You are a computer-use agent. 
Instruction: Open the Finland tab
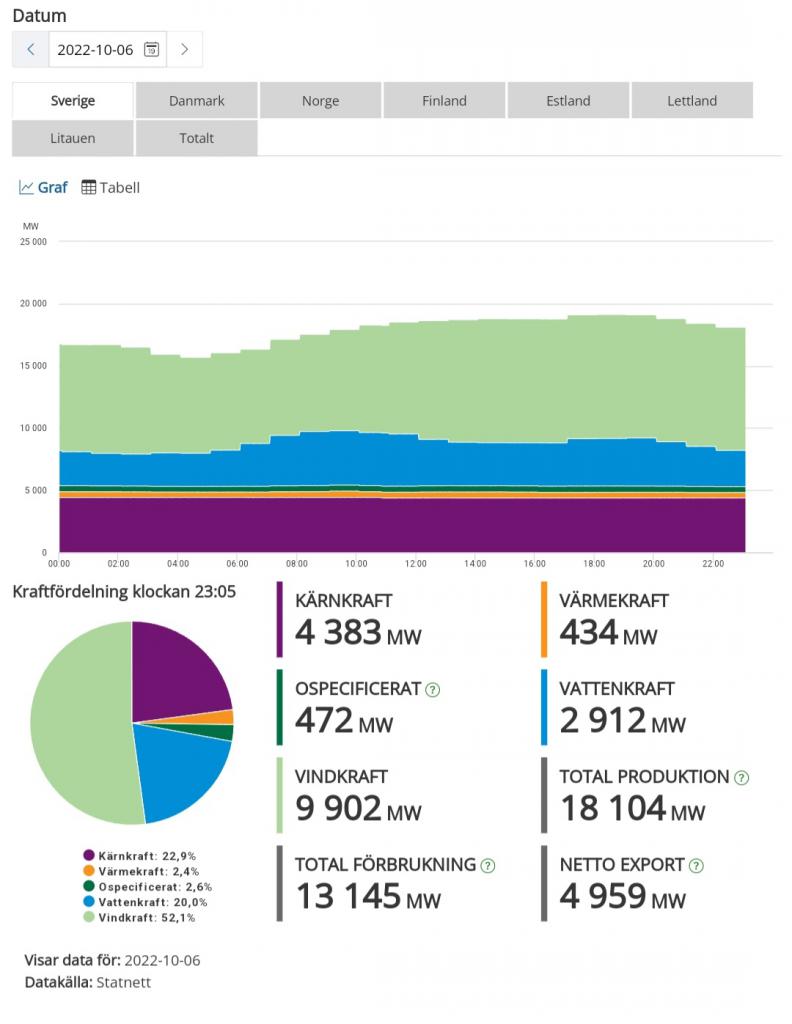[445, 101]
